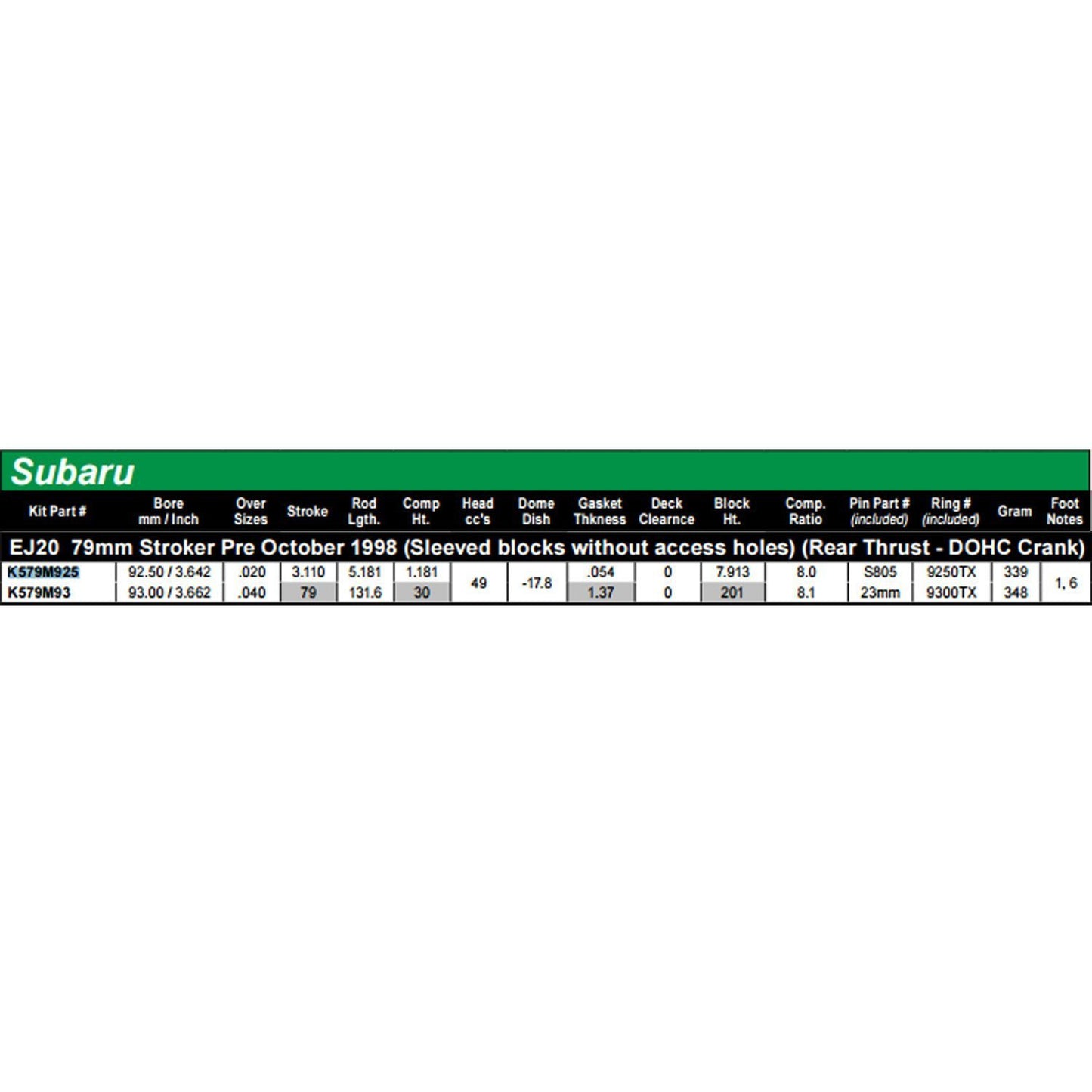The height and width of the screenshot is (1092, 1092).
Task: Click stroke value 3.110
Action: click(308, 573)
